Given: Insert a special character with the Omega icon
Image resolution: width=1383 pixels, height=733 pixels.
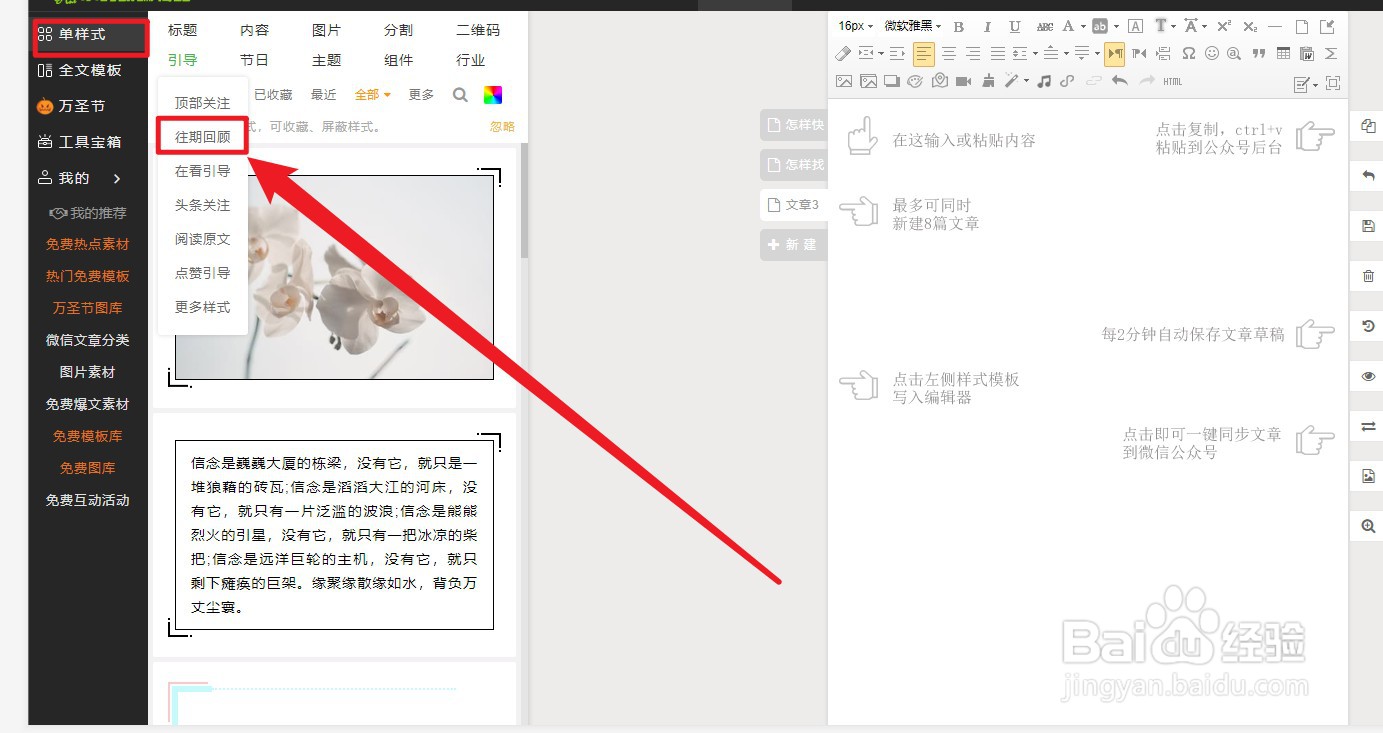Looking at the screenshot, I should 1188,54.
